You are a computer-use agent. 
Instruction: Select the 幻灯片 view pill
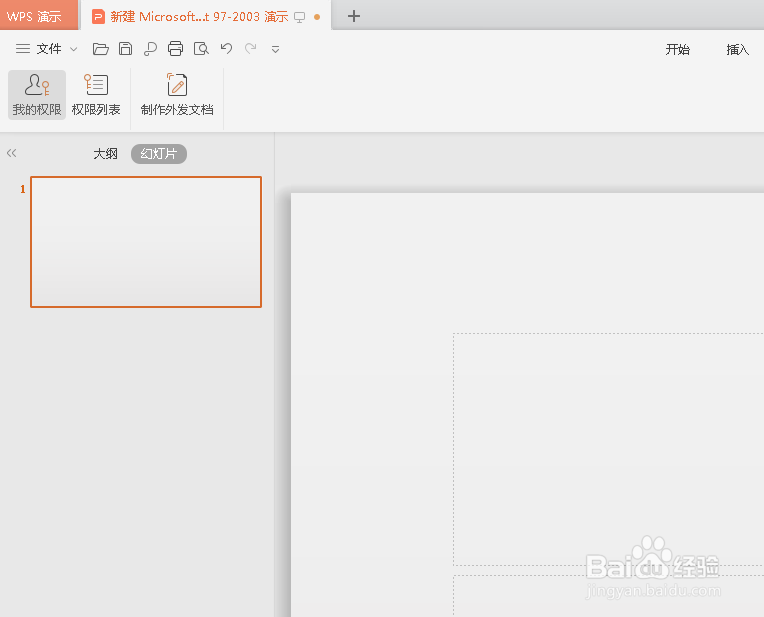(159, 154)
